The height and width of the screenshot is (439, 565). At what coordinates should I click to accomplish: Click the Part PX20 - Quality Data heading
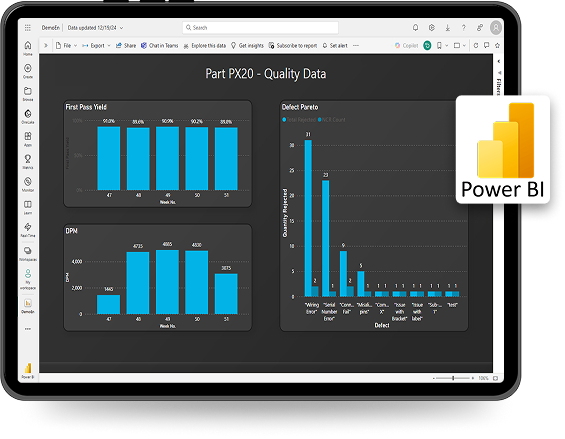(266, 74)
